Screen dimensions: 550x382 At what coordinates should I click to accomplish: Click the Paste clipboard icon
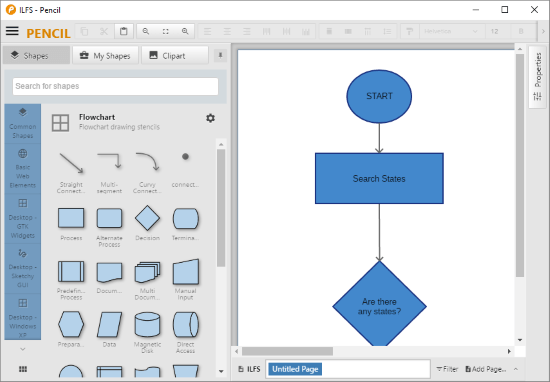(x=123, y=31)
